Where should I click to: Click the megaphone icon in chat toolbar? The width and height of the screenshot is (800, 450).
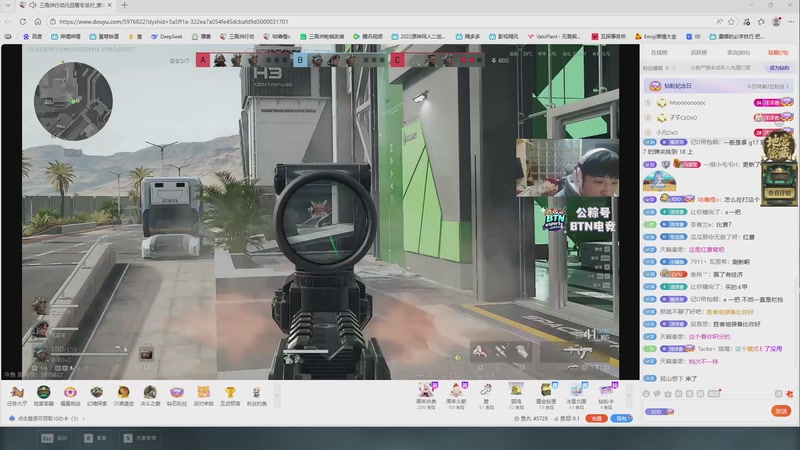(657, 394)
